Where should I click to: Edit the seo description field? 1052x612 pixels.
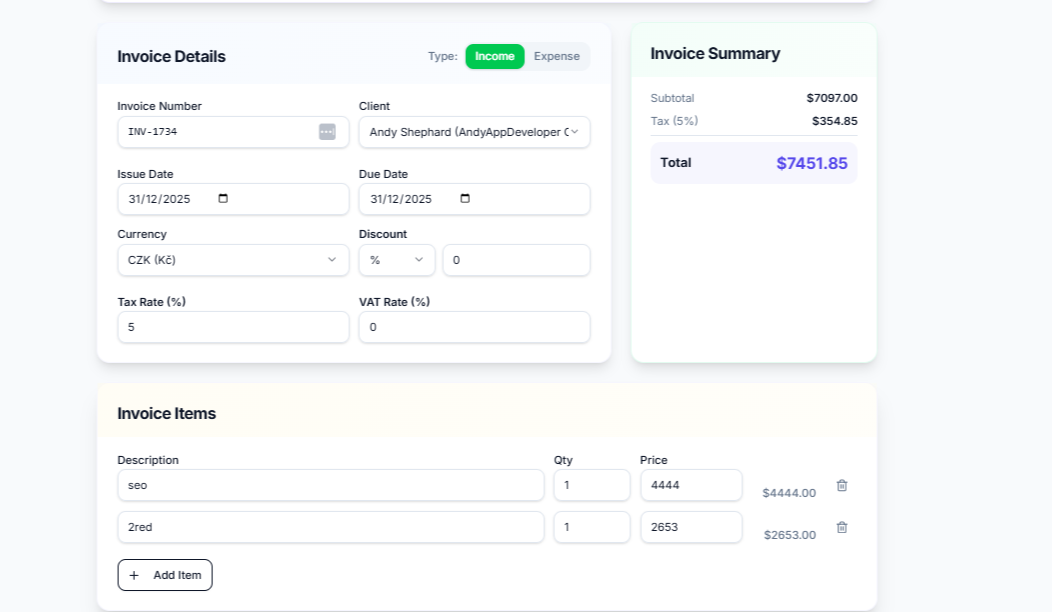pyautogui.click(x=330, y=485)
